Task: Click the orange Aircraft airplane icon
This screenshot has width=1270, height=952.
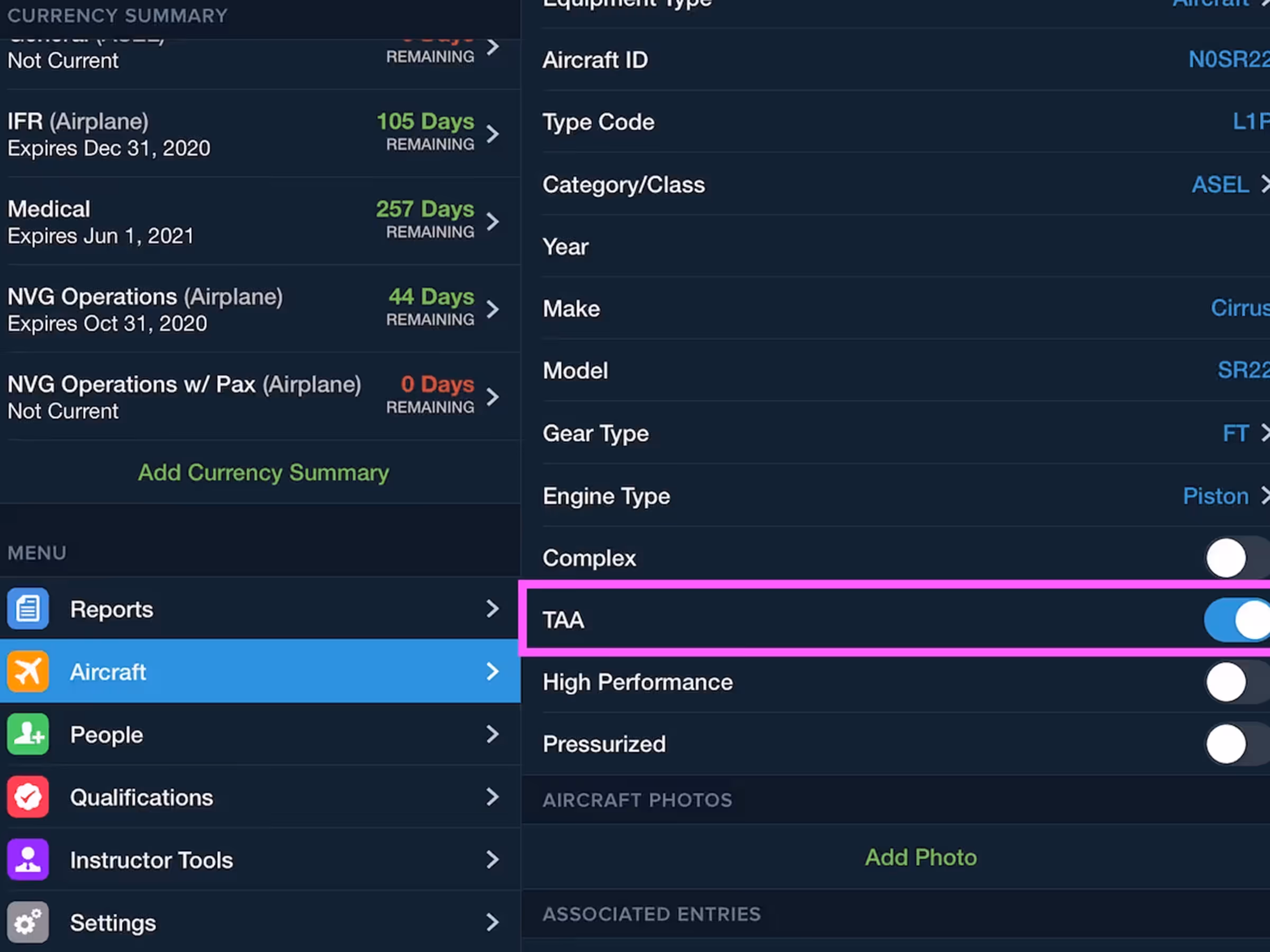Action: [28, 671]
